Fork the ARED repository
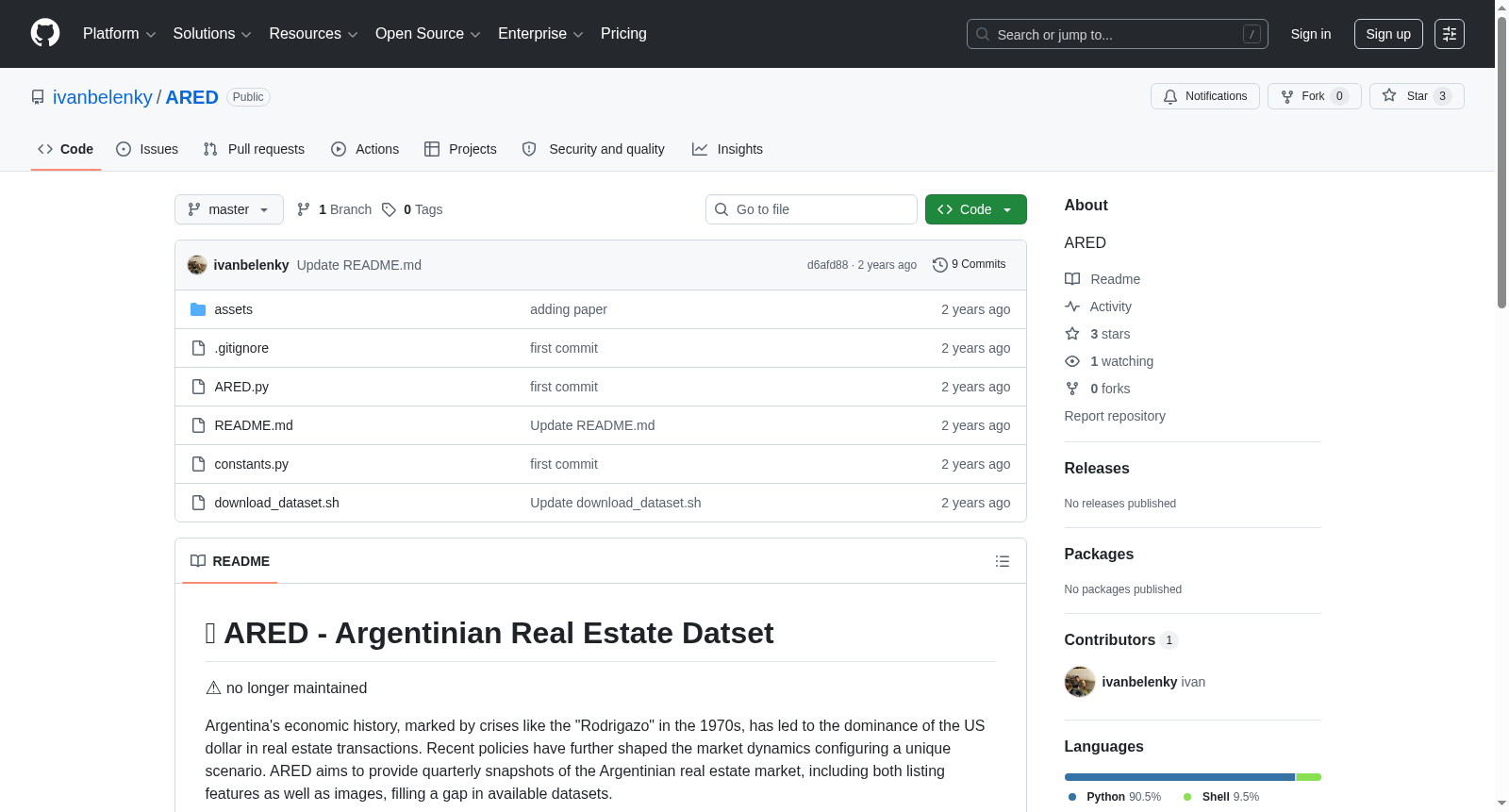Image resolution: width=1509 pixels, height=812 pixels. (1314, 96)
